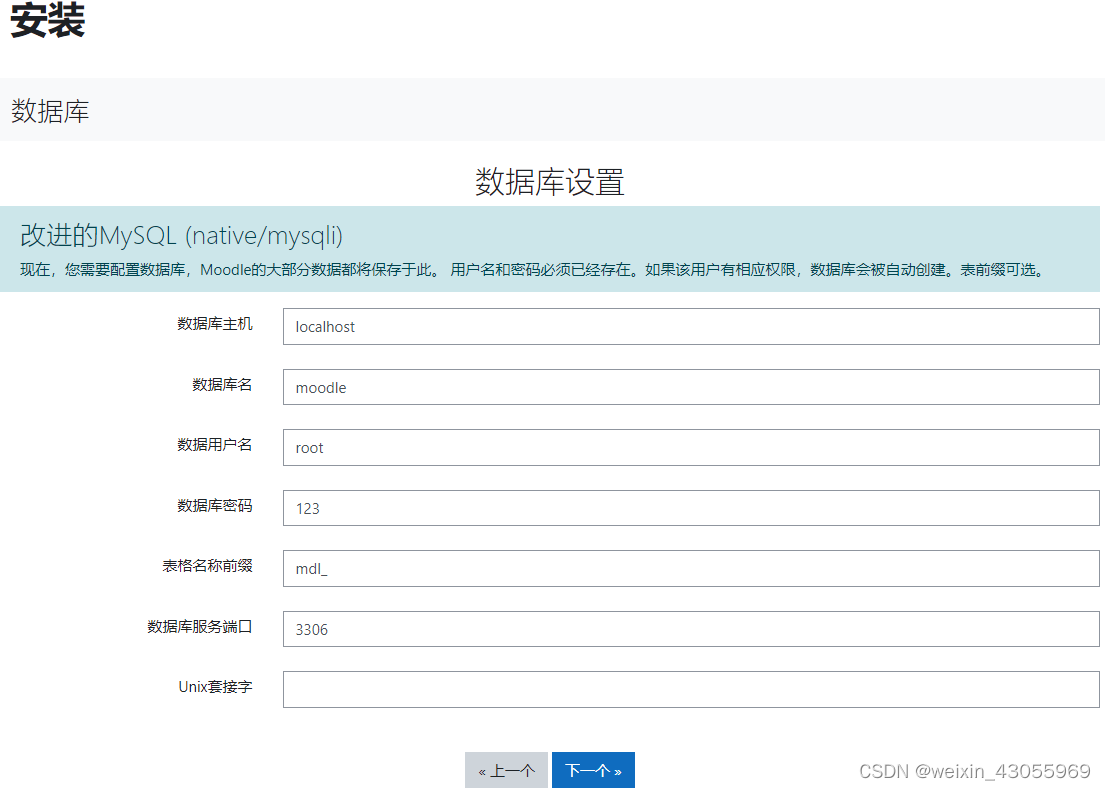Click the 数据库设置 heading
Screen dimensions: 1106x790
point(549,182)
